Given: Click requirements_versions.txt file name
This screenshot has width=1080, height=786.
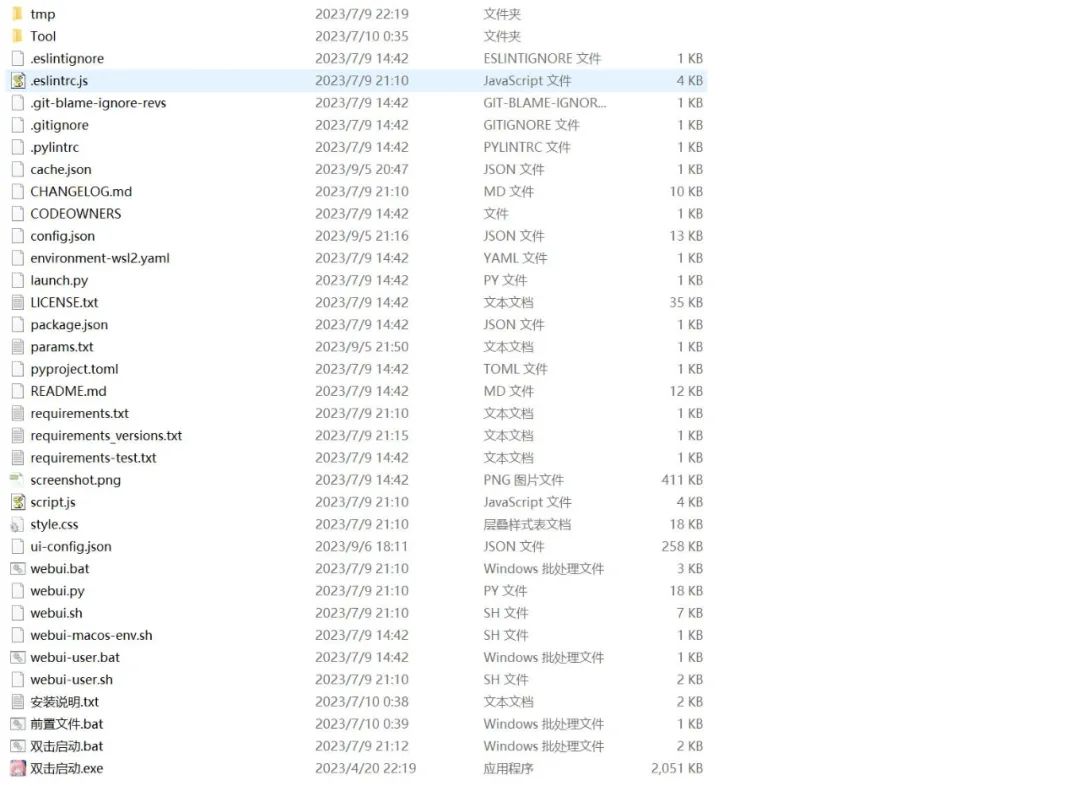Looking at the screenshot, I should coord(106,435).
